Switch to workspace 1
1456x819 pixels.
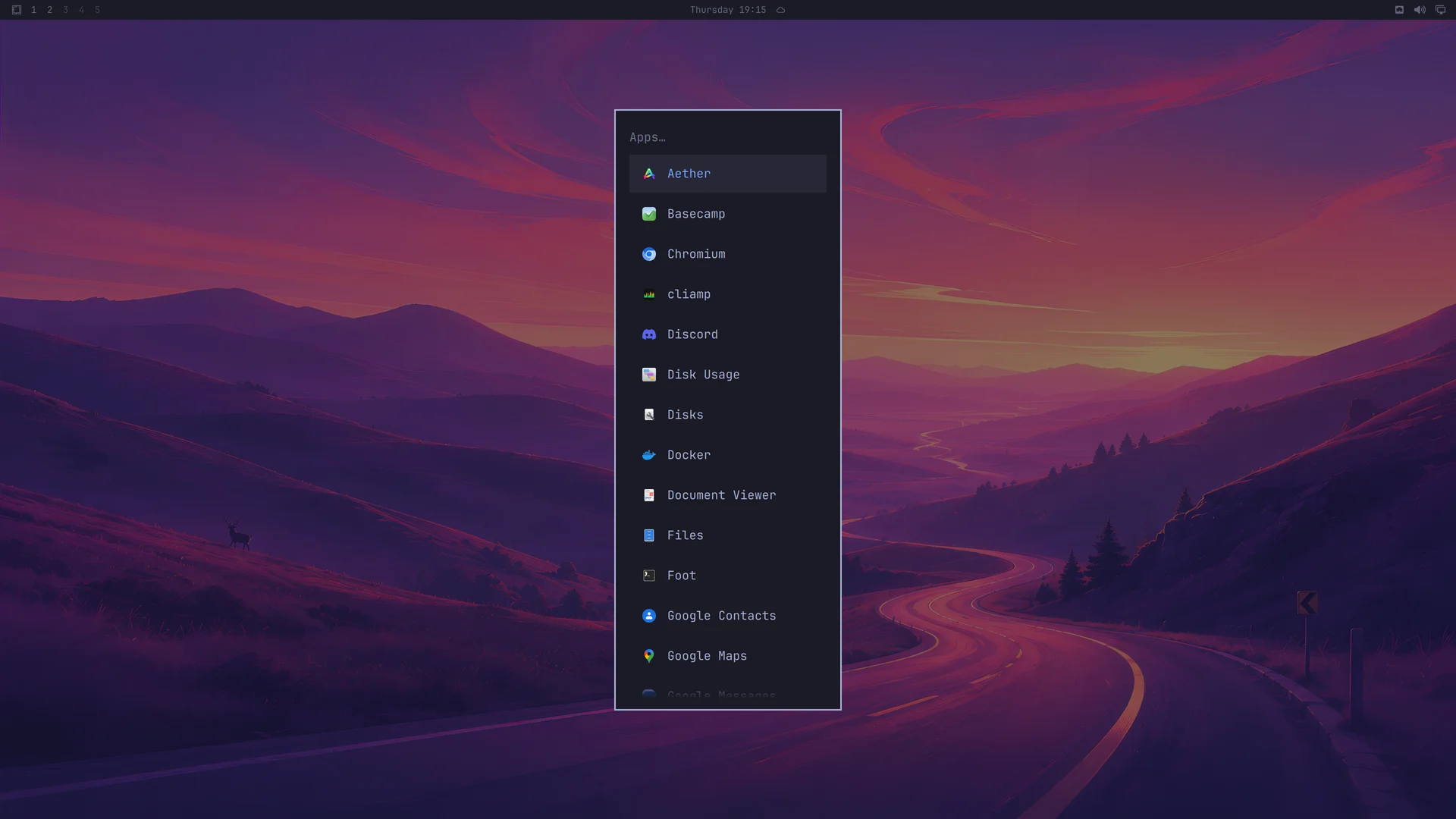click(33, 10)
